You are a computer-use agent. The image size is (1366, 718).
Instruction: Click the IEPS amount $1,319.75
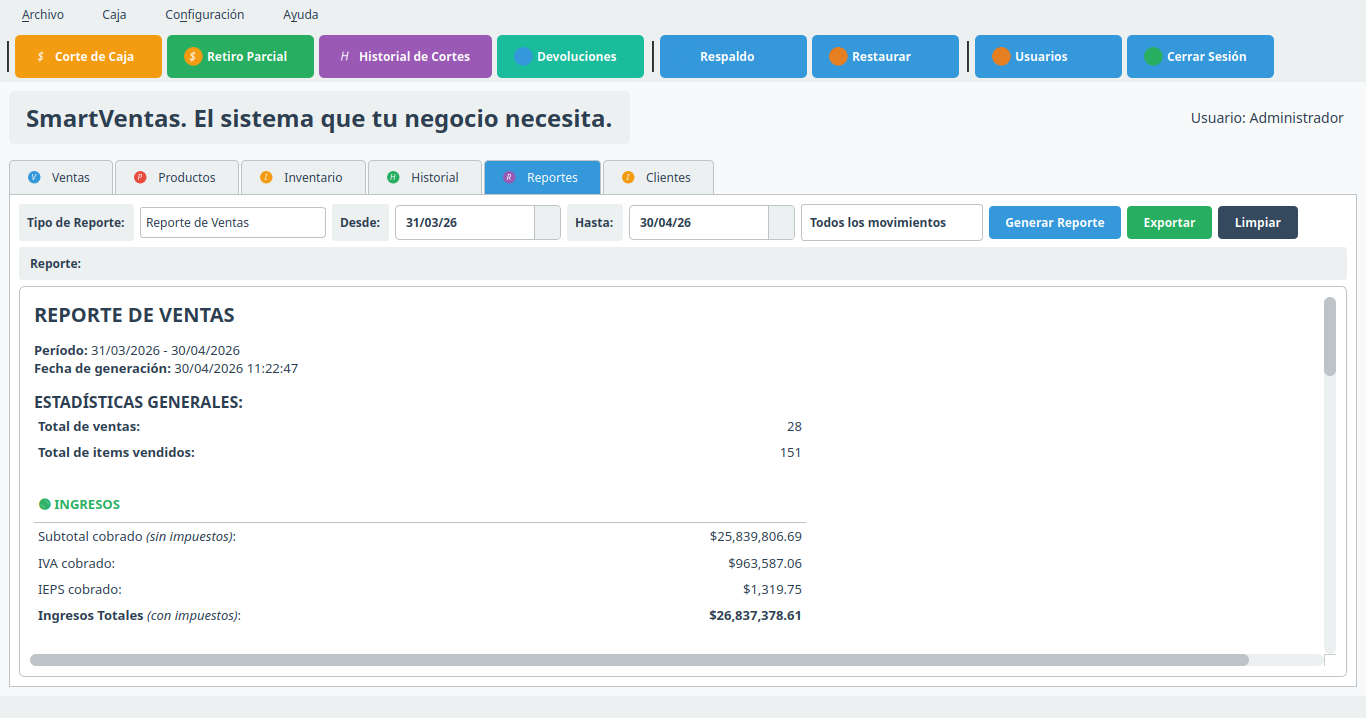(x=772, y=589)
